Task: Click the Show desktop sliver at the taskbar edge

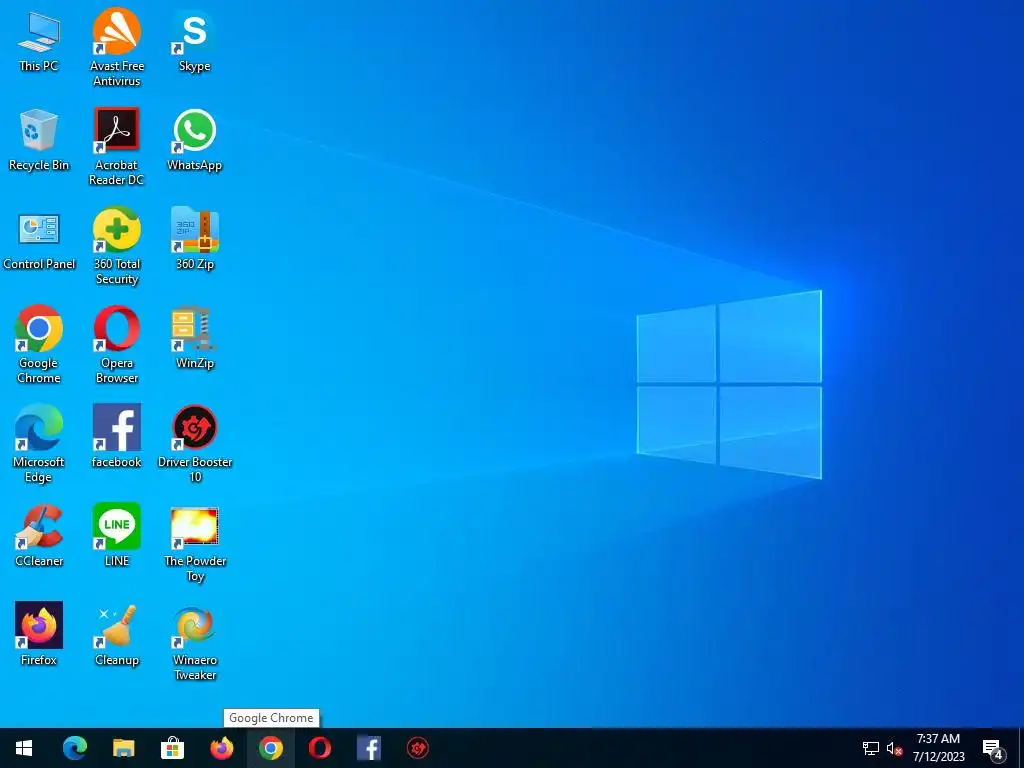Action: [1021, 748]
